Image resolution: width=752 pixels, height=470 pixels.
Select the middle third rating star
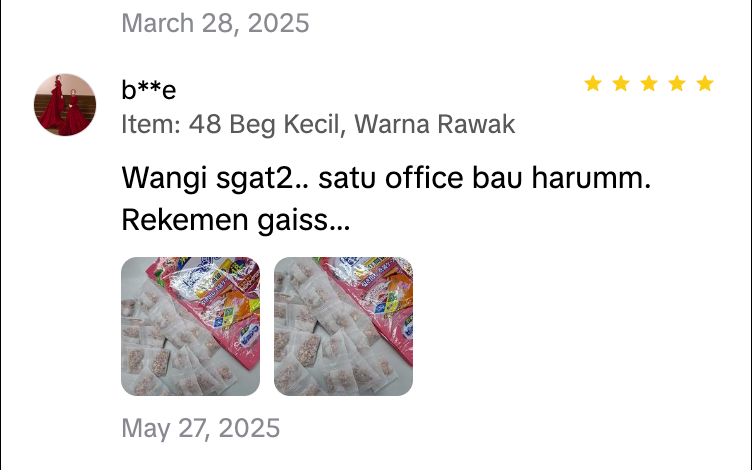pyautogui.click(x=648, y=83)
